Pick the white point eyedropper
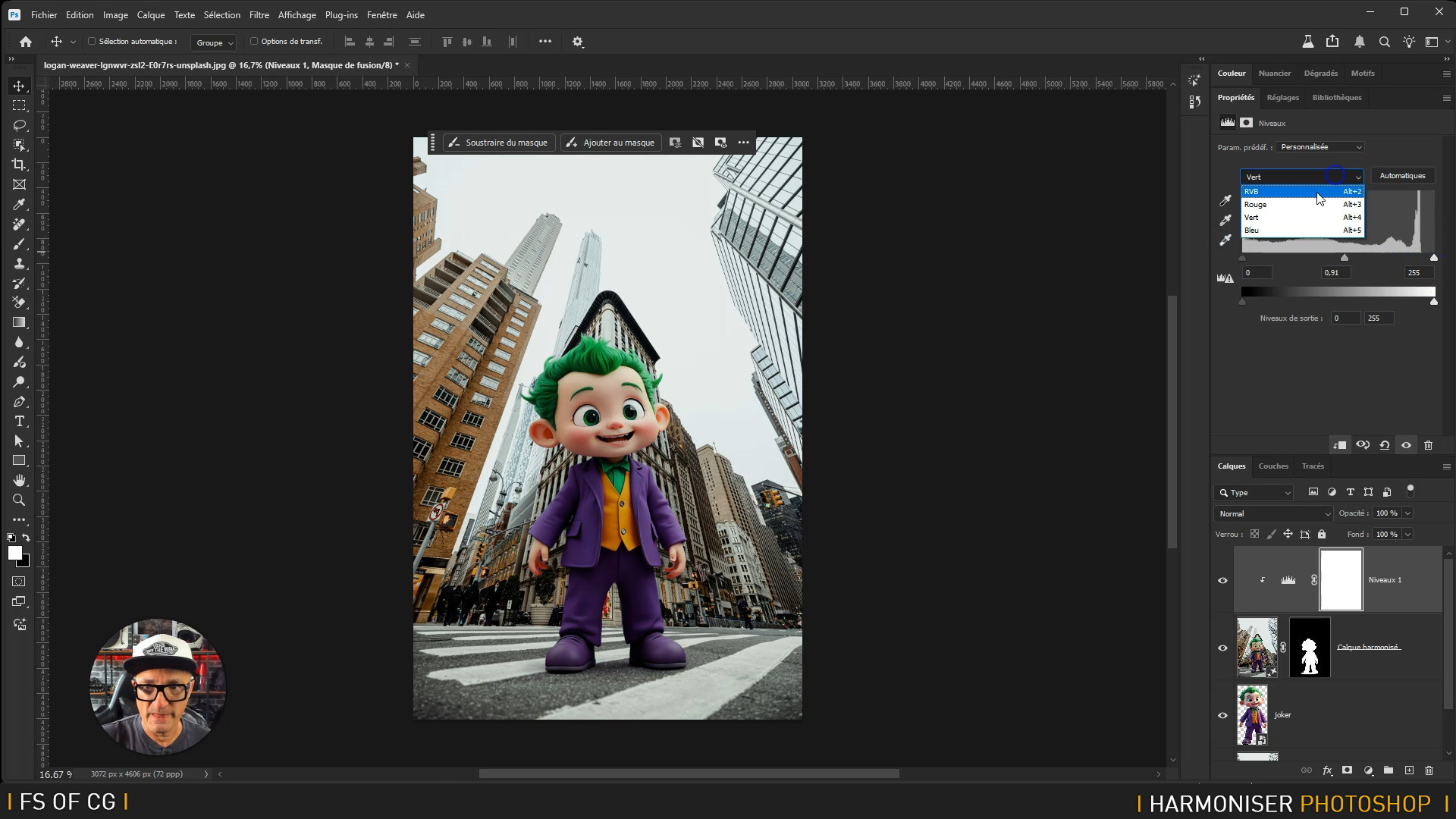Viewport: 1456px width, 819px height. tap(1225, 240)
